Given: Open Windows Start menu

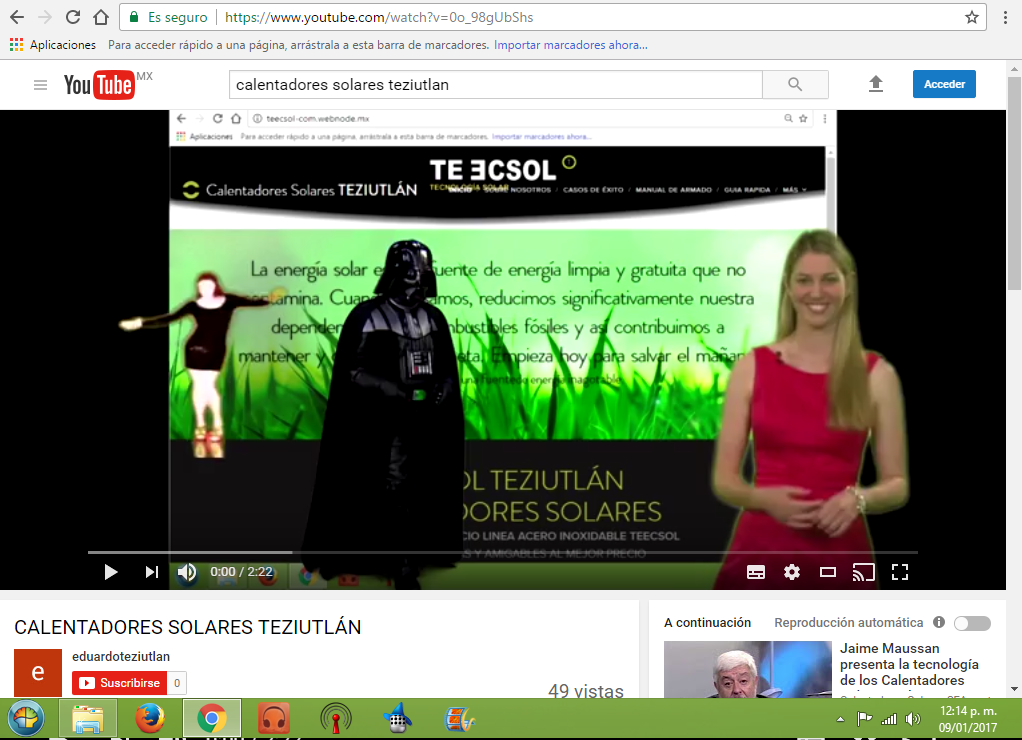Looking at the screenshot, I should pyautogui.click(x=25, y=718).
